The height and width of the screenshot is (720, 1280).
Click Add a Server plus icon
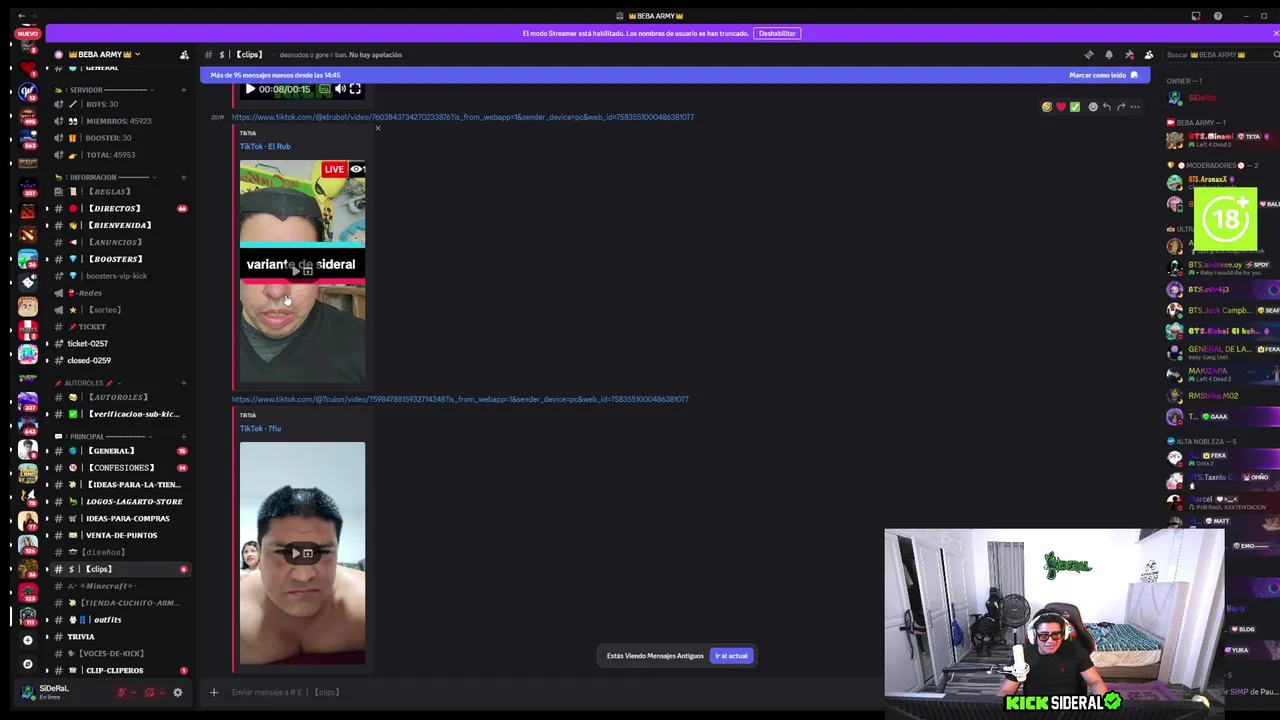28,640
